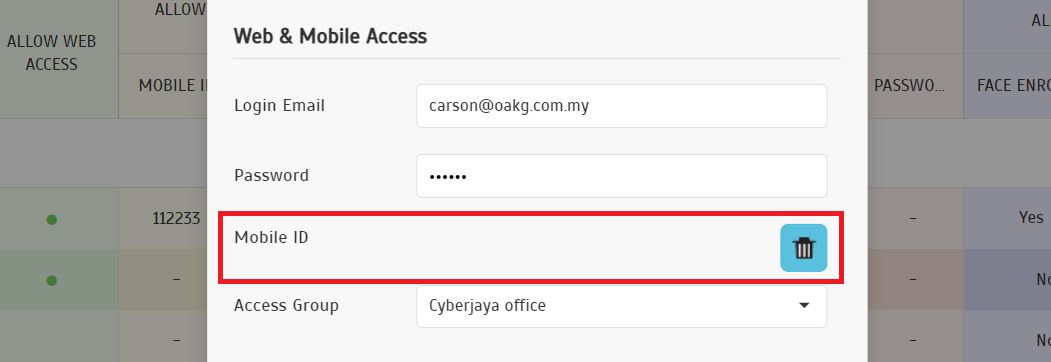Screen dimensions: 1051x362
Task: Click the Access Group label
Action: tap(286, 306)
